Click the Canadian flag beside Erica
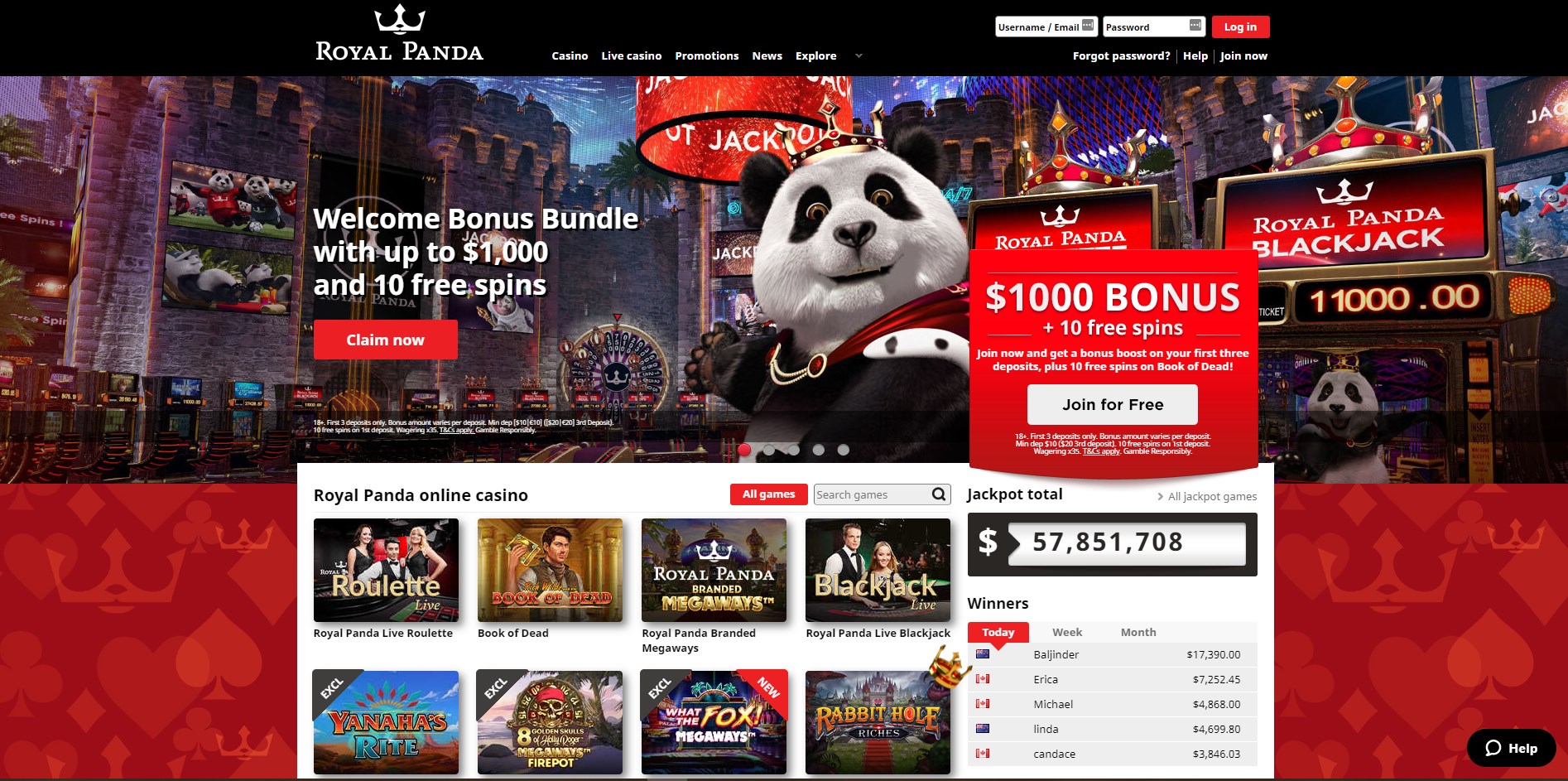This screenshot has height=781, width=1568. point(983,679)
